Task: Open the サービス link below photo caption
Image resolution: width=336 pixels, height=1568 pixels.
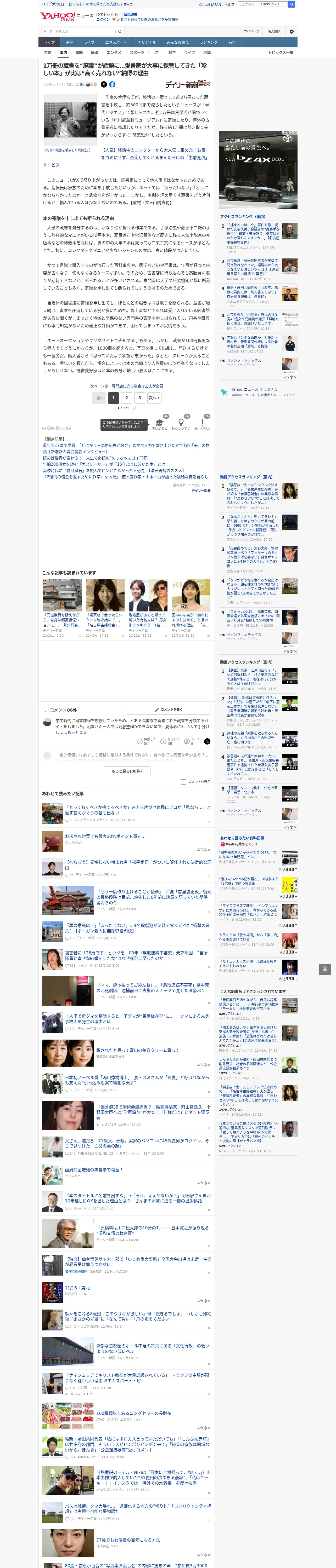Action: click(51, 165)
